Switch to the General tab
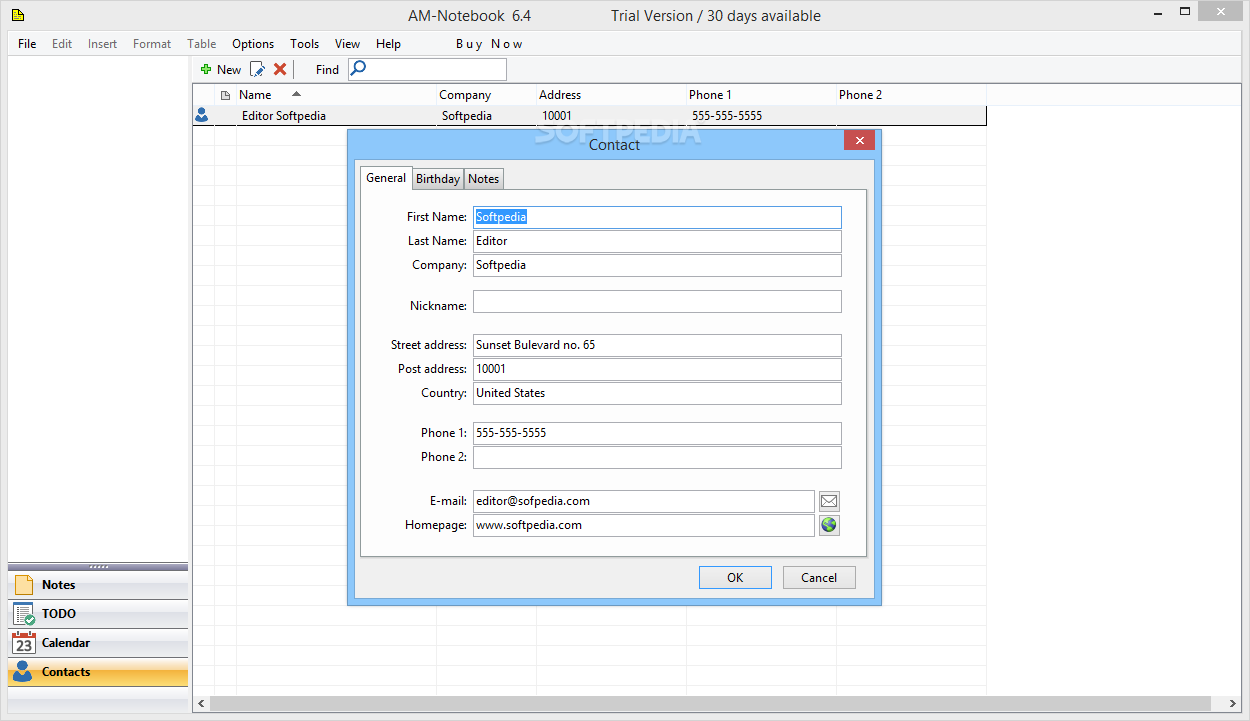This screenshot has width=1250, height=721. pos(386,178)
